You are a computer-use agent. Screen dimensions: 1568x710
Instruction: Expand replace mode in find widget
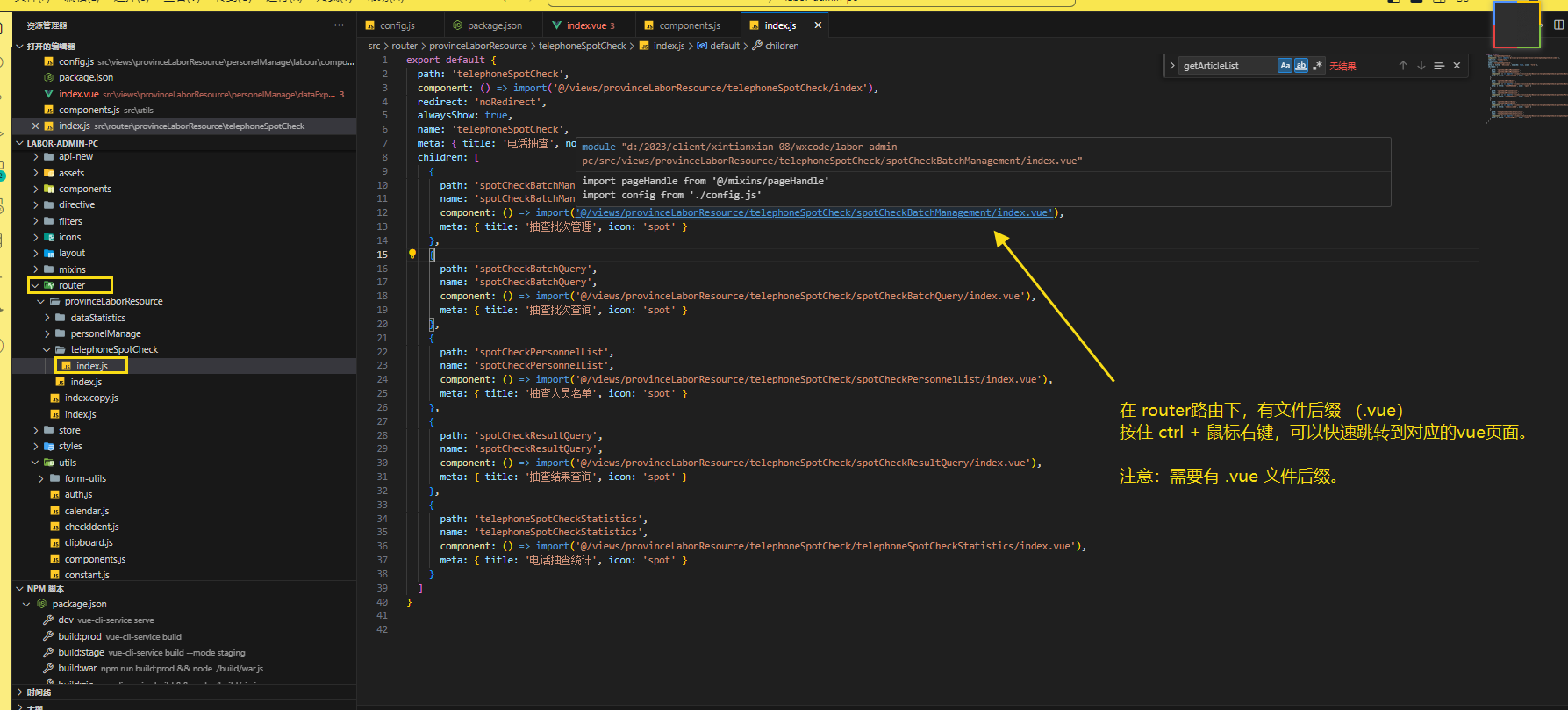tap(1172, 66)
